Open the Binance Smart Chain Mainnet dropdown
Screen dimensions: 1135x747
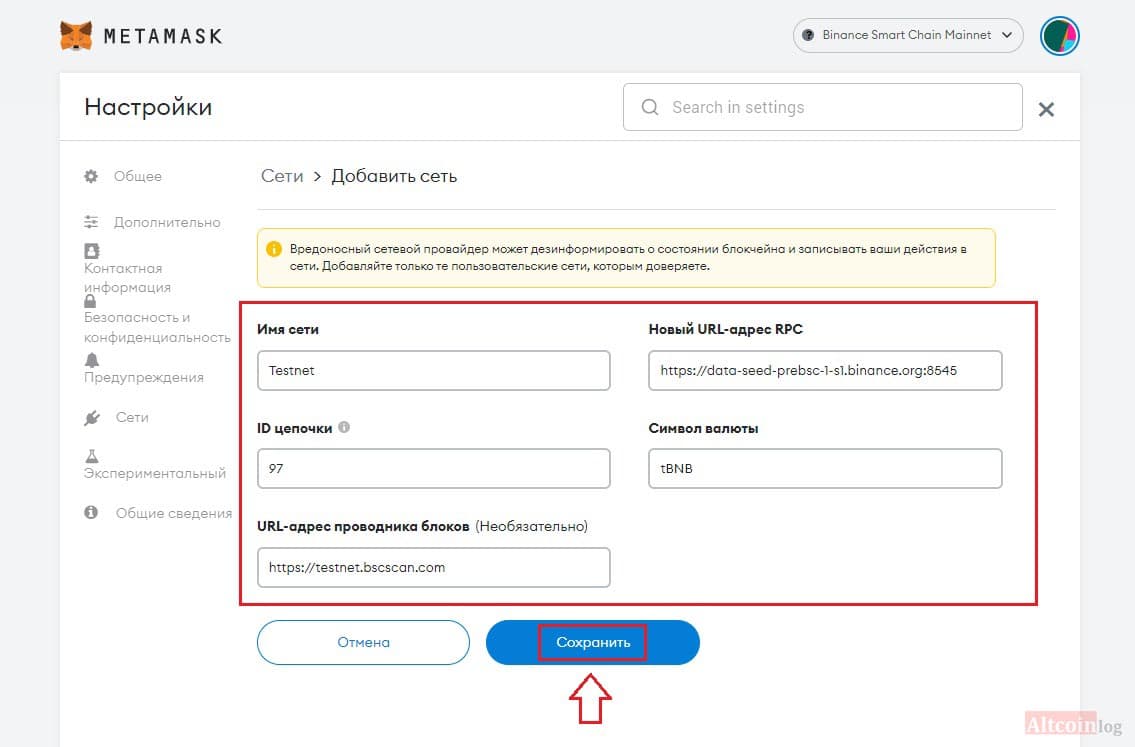click(908, 35)
